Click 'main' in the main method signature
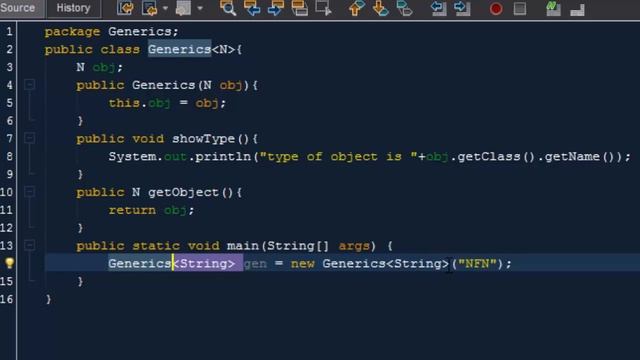Viewport: 640px width, 360px height. 243,246
